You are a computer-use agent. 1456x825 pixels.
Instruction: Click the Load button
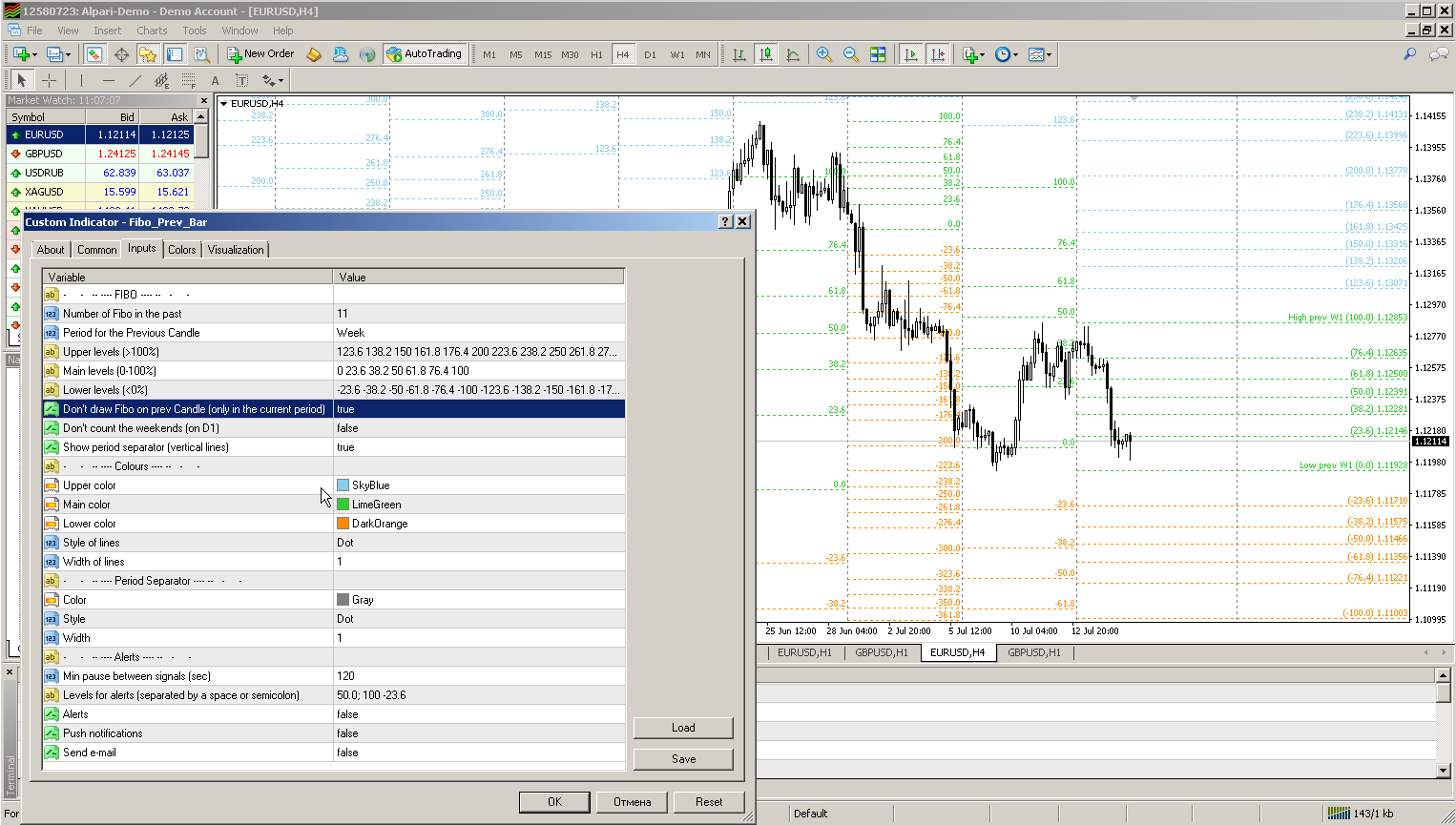pos(683,728)
